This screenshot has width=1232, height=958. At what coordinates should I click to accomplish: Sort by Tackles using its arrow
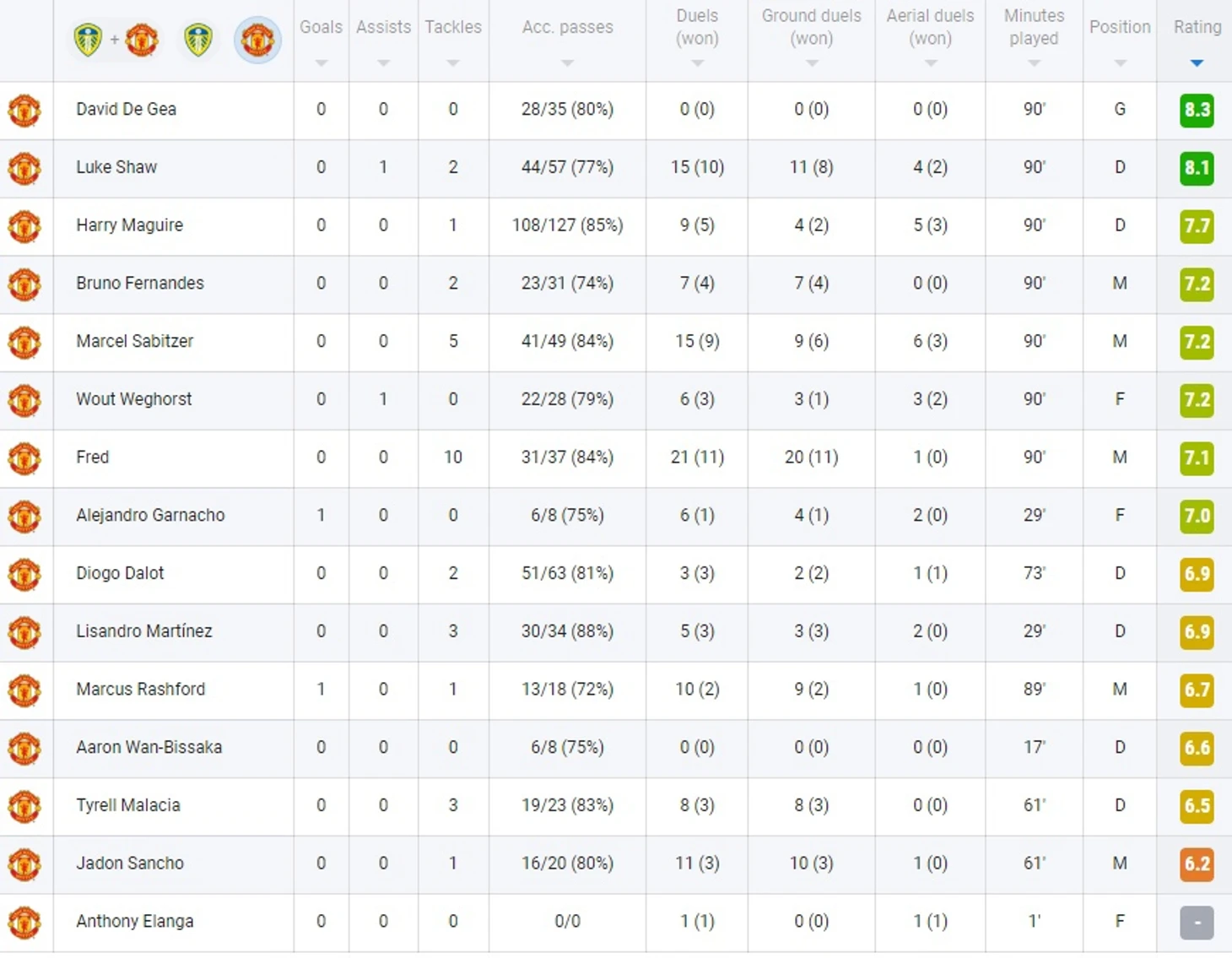[453, 63]
